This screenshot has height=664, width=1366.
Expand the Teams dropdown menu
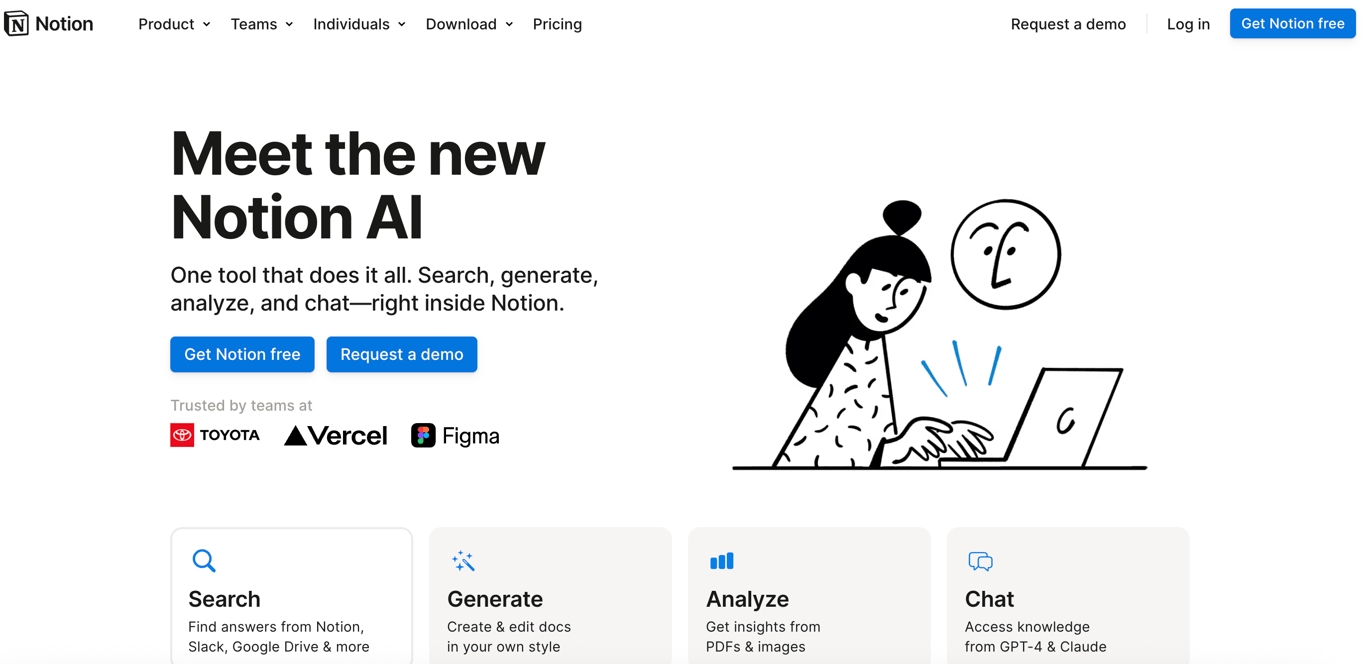point(262,24)
